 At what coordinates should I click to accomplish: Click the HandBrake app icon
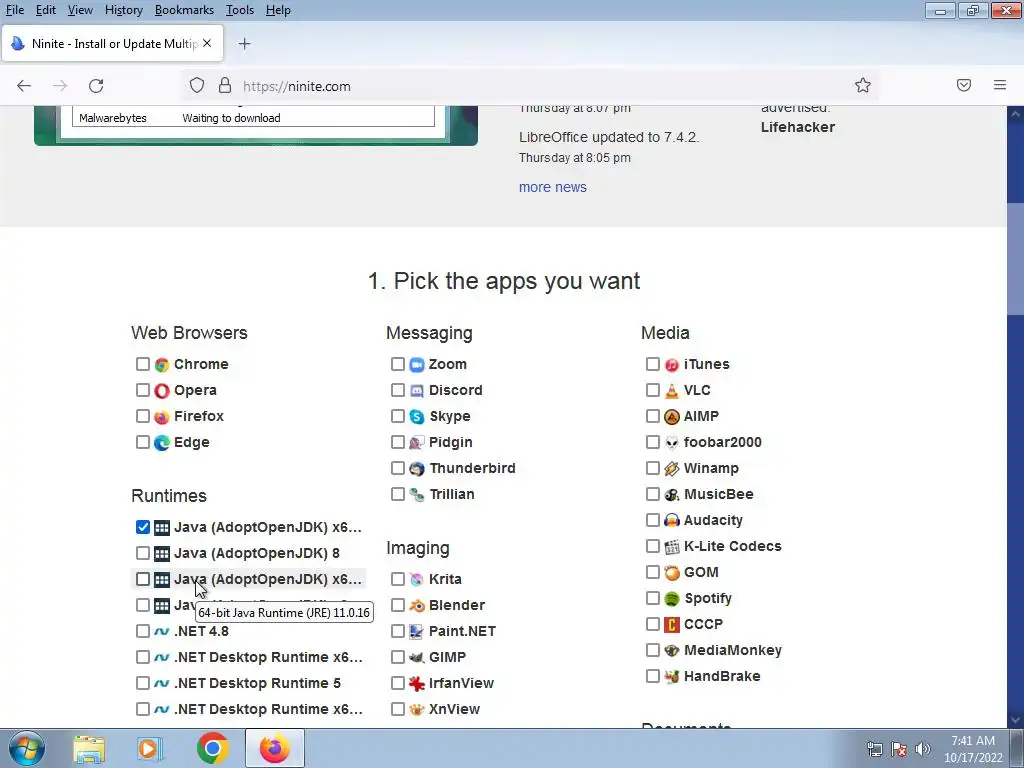point(671,677)
